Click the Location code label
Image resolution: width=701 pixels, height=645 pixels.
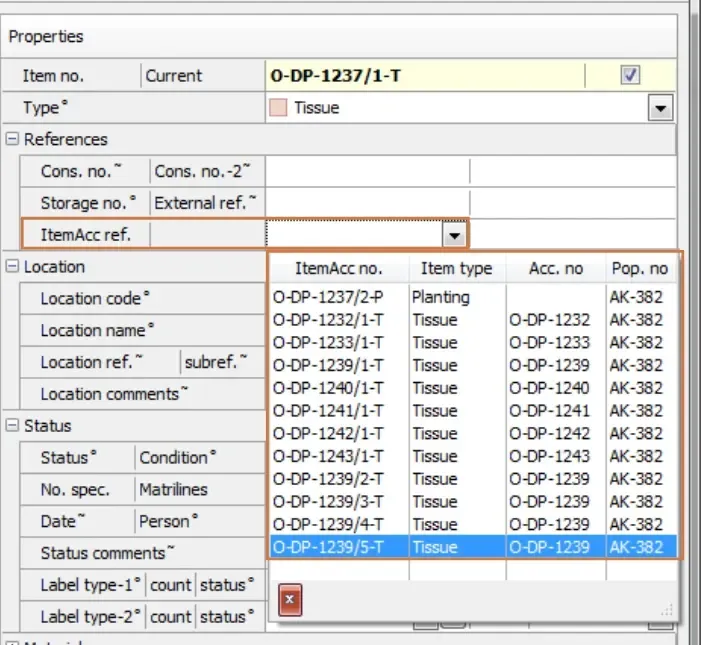click(95, 298)
